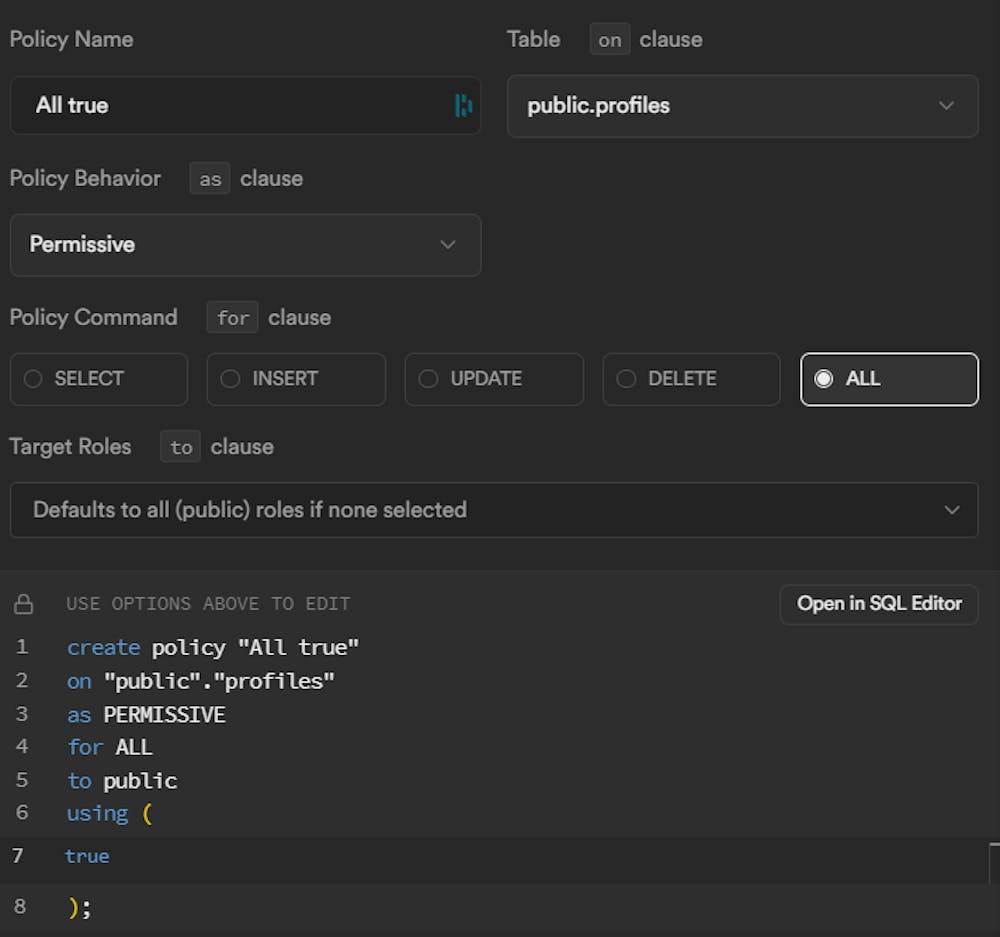Image resolution: width=1000 pixels, height=937 pixels.
Task: Choose the INSERT policy command option
Action: (x=295, y=379)
